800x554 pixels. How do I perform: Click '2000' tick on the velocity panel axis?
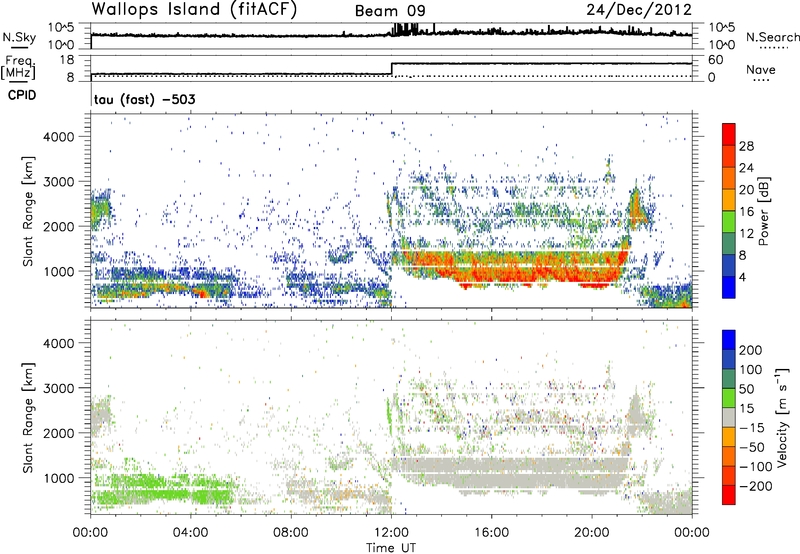58,433
